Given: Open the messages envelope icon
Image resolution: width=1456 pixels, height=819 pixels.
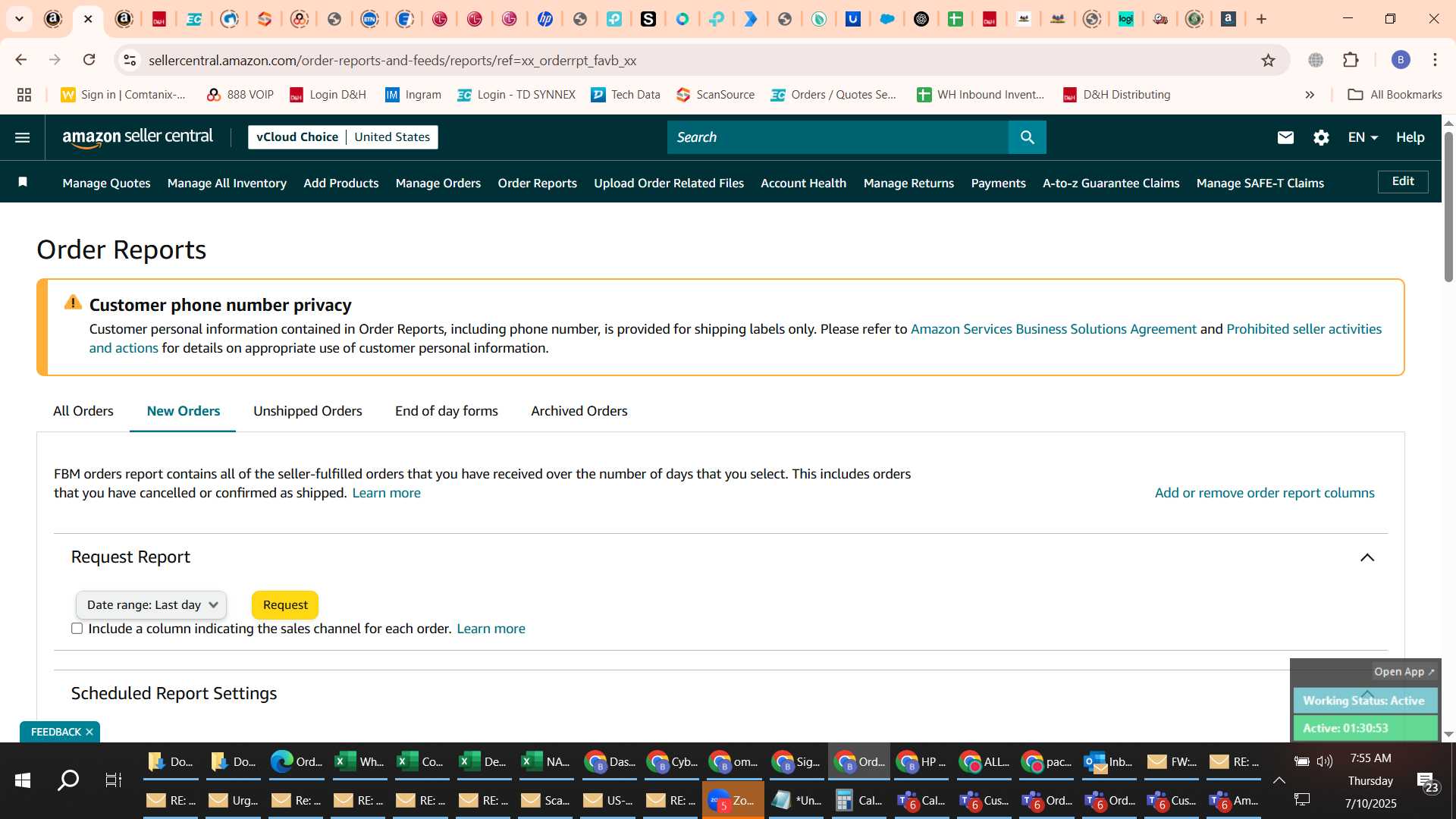Looking at the screenshot, I should tap(1285, 137).
